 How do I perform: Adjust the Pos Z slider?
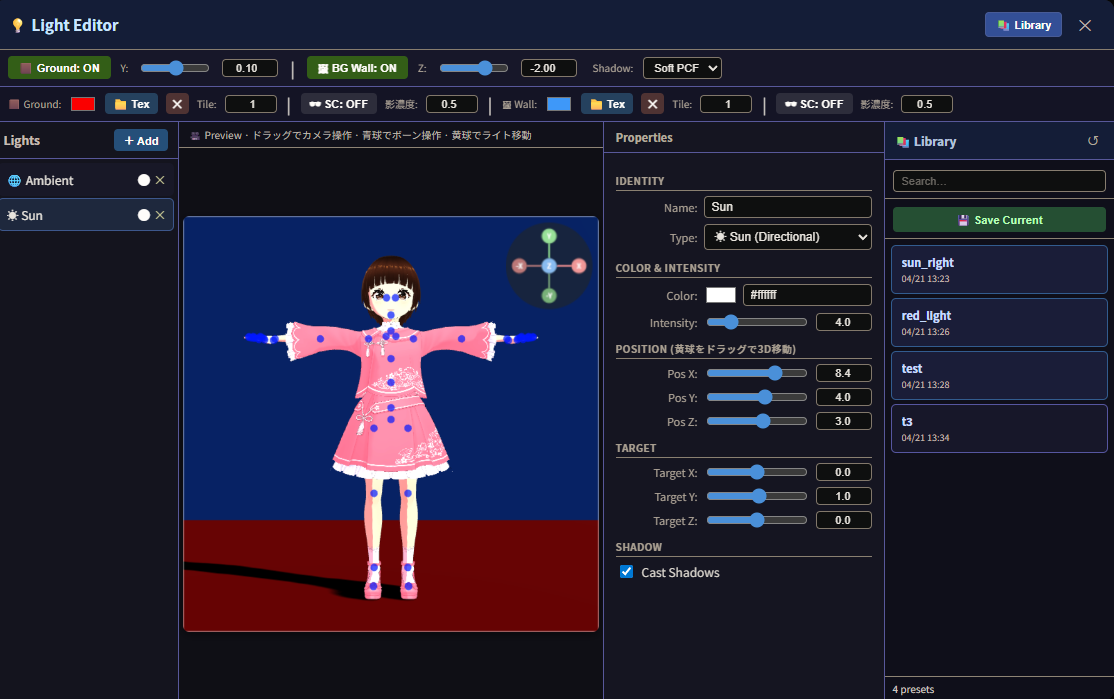coord(757,421)
